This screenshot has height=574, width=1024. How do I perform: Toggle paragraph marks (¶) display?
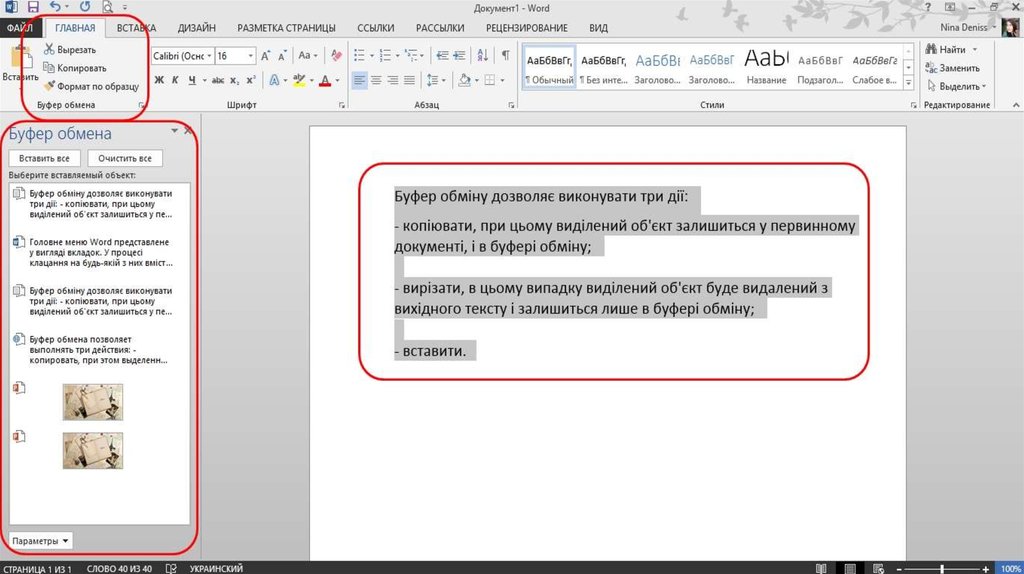[505, 56]
